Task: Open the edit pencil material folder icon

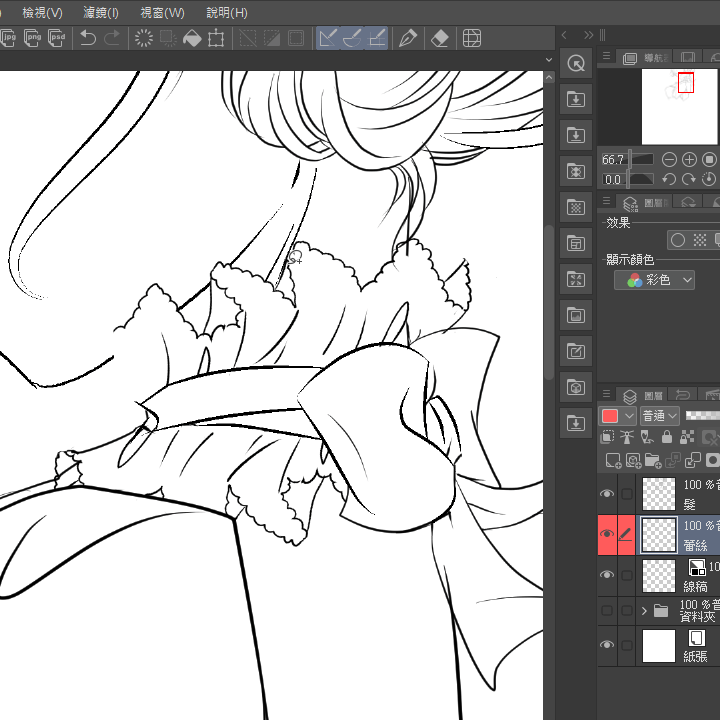Action: (x=576, y=351)
